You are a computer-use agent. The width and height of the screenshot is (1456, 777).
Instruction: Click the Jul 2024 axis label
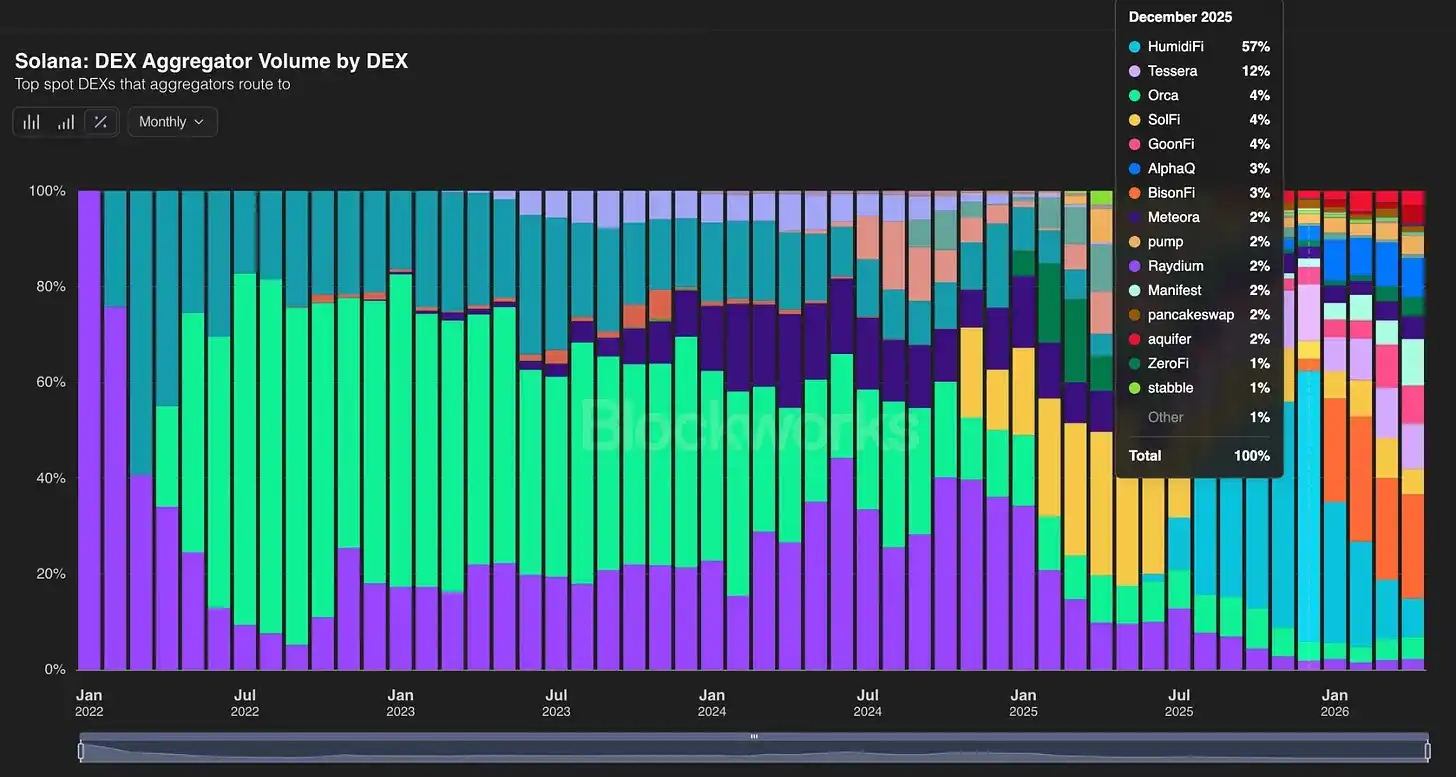click(x=868, y=702)
